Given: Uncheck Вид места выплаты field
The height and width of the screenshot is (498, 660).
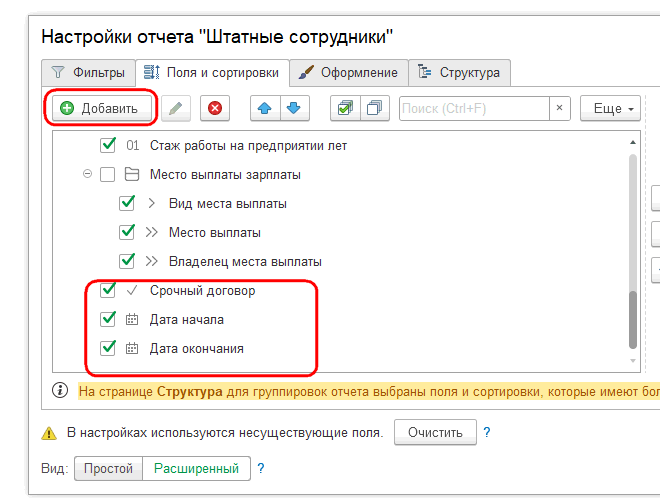Looking at the screenshot, I should tap(127, 203).
